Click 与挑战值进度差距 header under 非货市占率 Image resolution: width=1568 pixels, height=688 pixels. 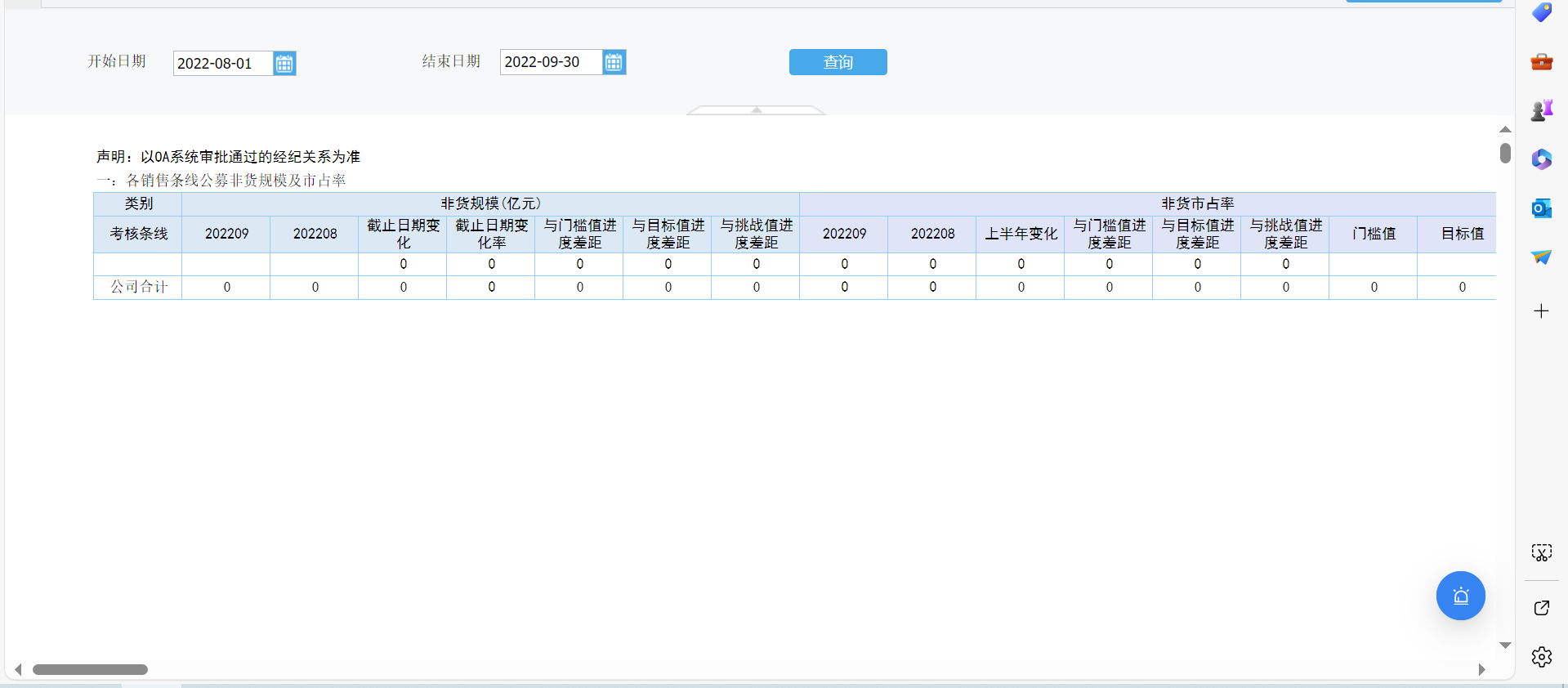pos(1285,234)
